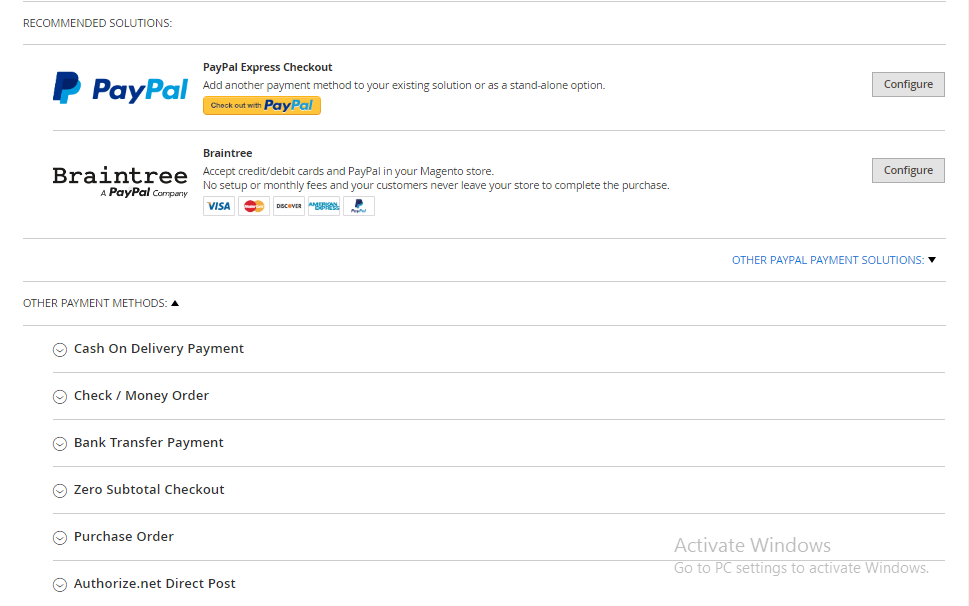Open Bank Transfer Payment section title
Screen dimensions: 969x606
coord(149,442)
